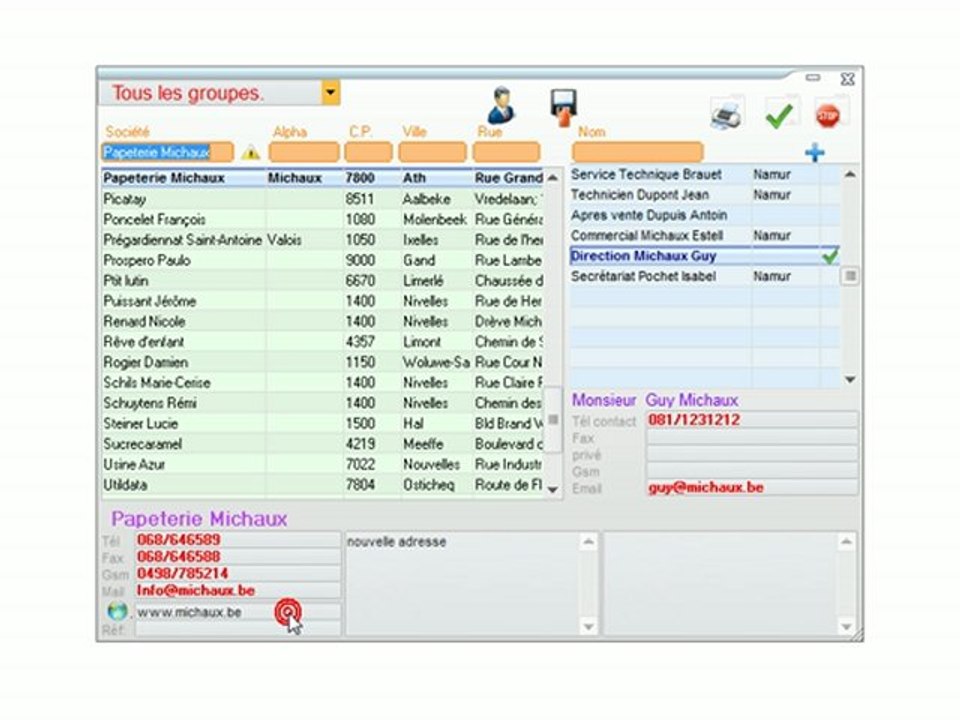Click company mail Info@michaux.be
Viewport: 960px width, 720px height.
pyautogui.click(x=238, y=591)
